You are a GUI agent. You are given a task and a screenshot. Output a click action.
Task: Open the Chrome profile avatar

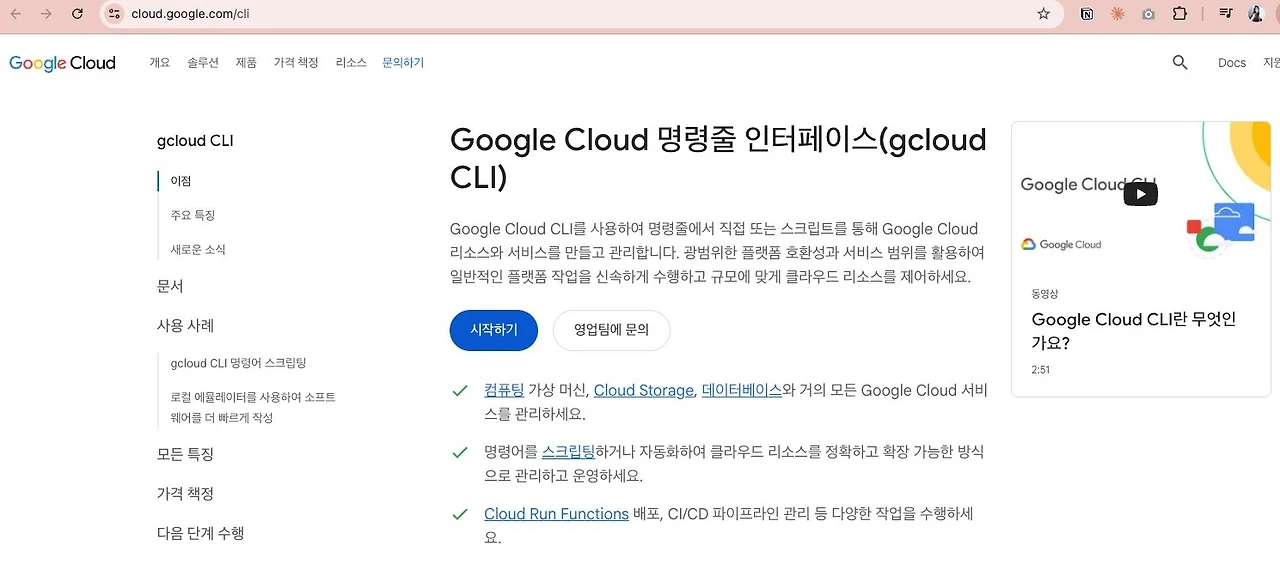(1255, 14)
